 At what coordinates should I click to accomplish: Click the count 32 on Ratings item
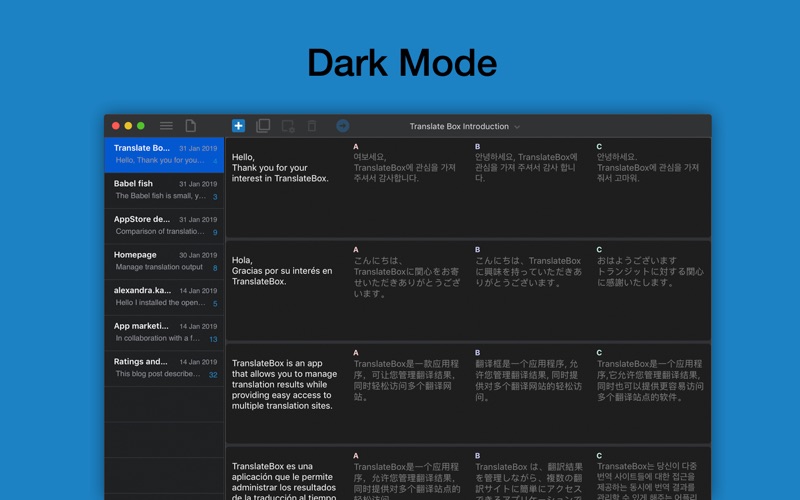(x=213, y=375)
